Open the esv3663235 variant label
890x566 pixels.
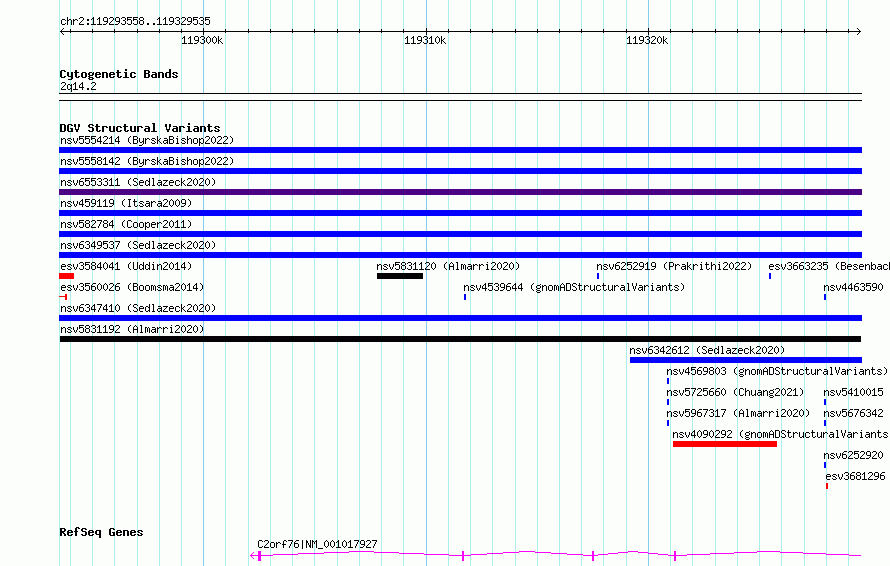[x=829, y=266]
